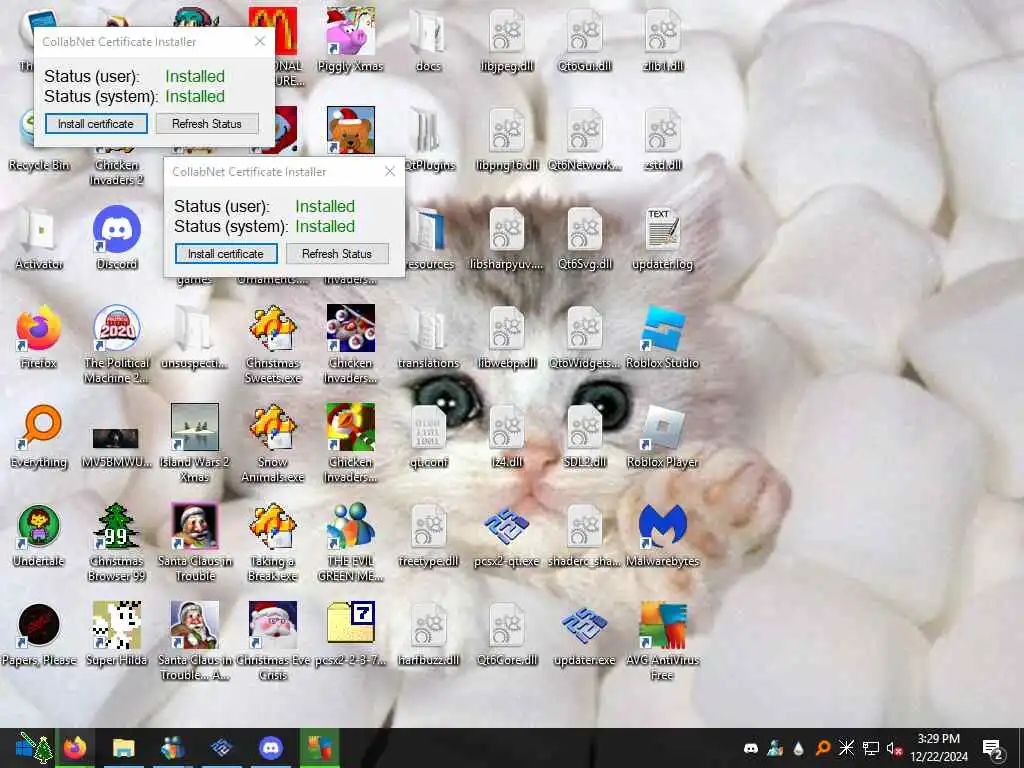Click Refresh Status in the lower installer window
Viewport: 1024px width, 768px height.
tap(337, 253)
